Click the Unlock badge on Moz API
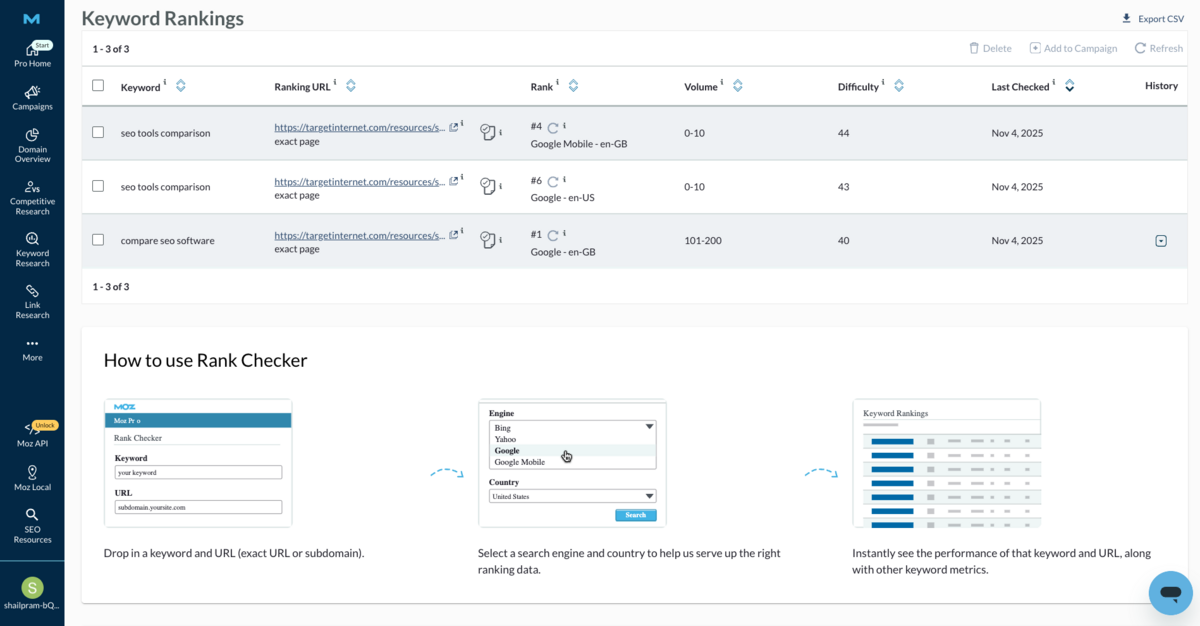This screenshot has width=1200, height=626. click(x=45, y=425)
